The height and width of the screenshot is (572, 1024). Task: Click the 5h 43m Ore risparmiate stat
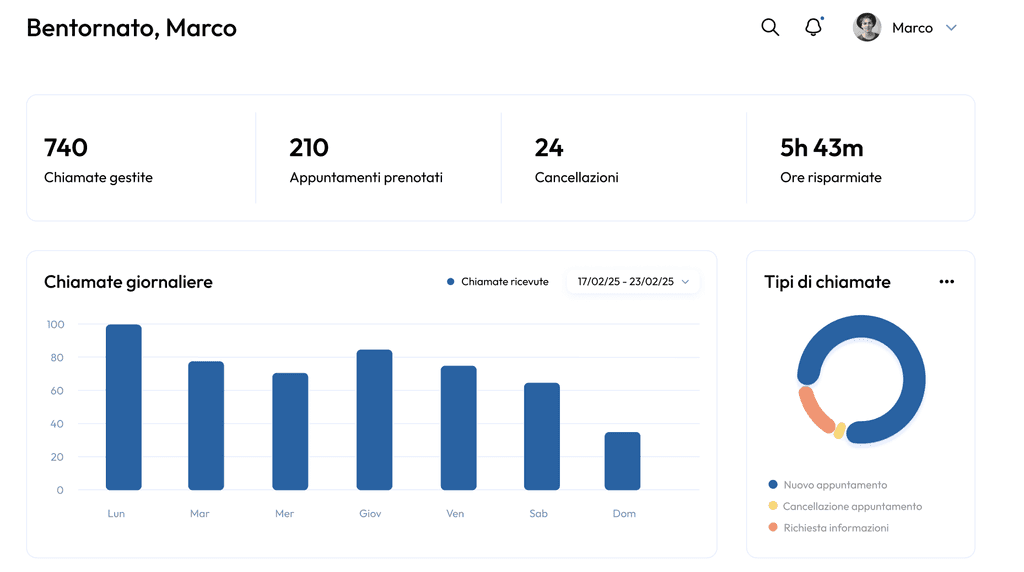(831, 160)
